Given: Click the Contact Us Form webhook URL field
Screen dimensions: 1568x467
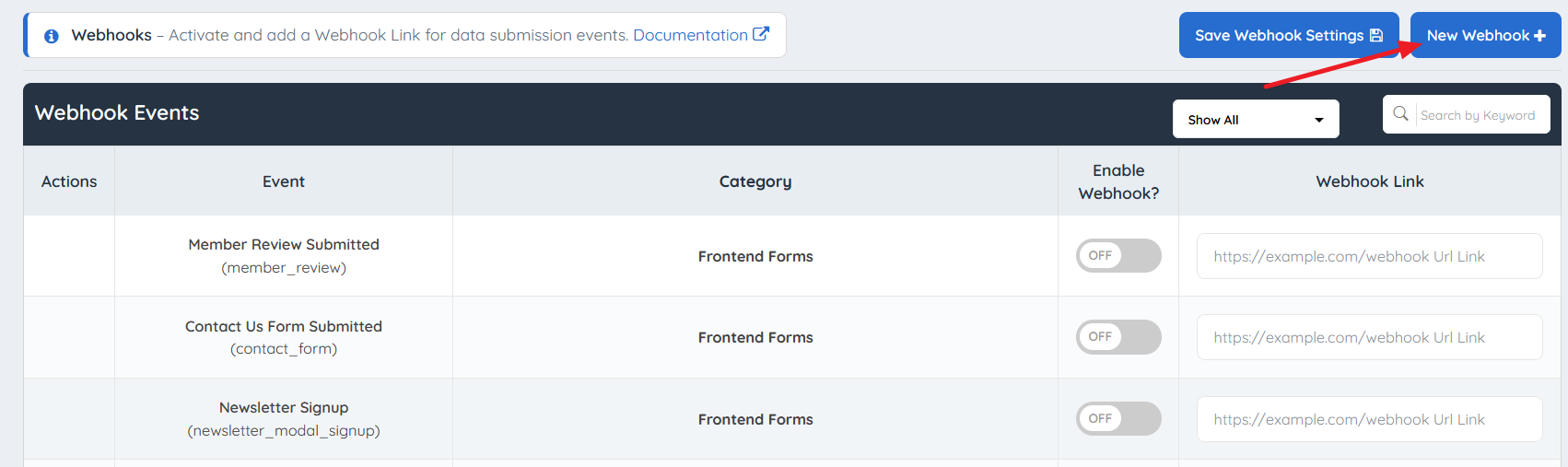Looking at the screenshot, I should pos(1369,338).
